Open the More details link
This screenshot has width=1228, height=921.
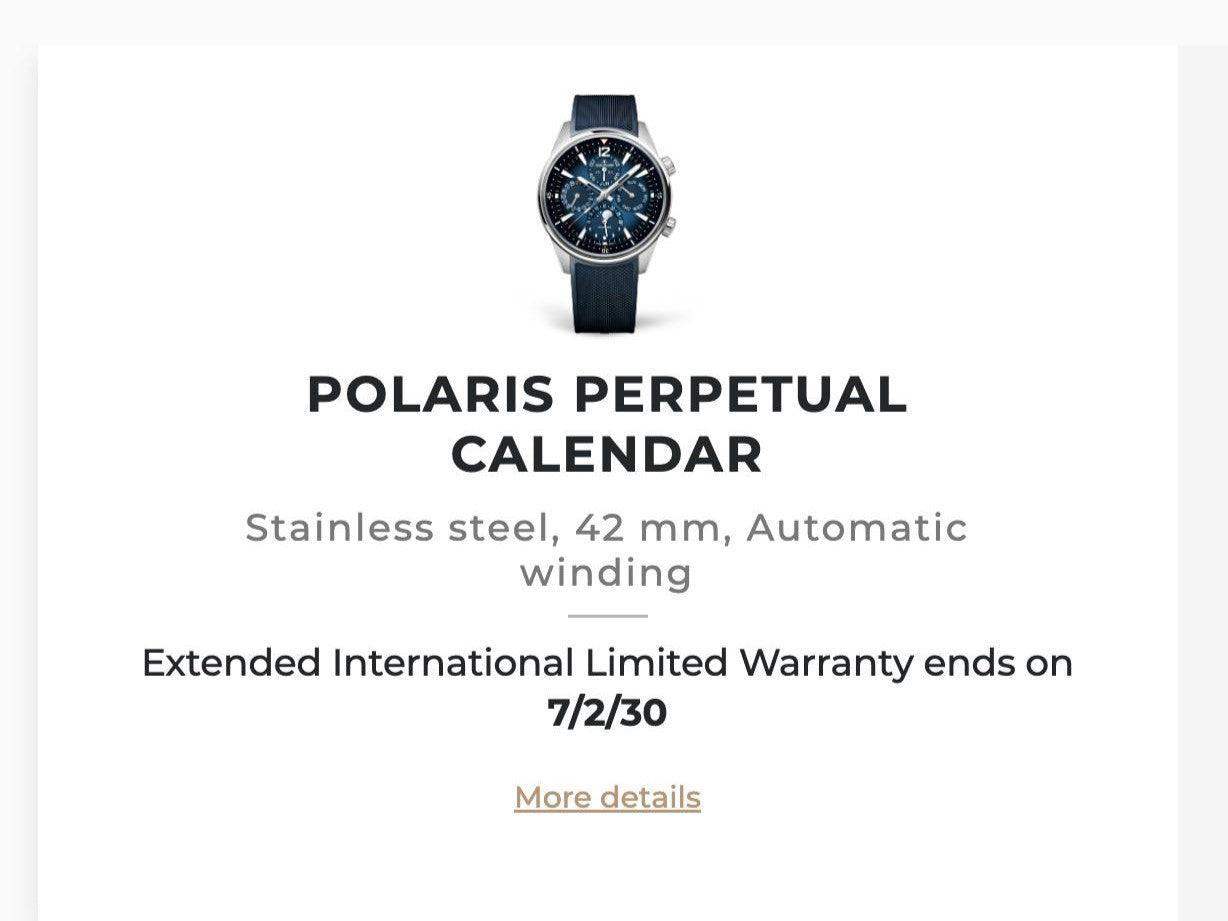pyautogui.click(x=607, y=797)
